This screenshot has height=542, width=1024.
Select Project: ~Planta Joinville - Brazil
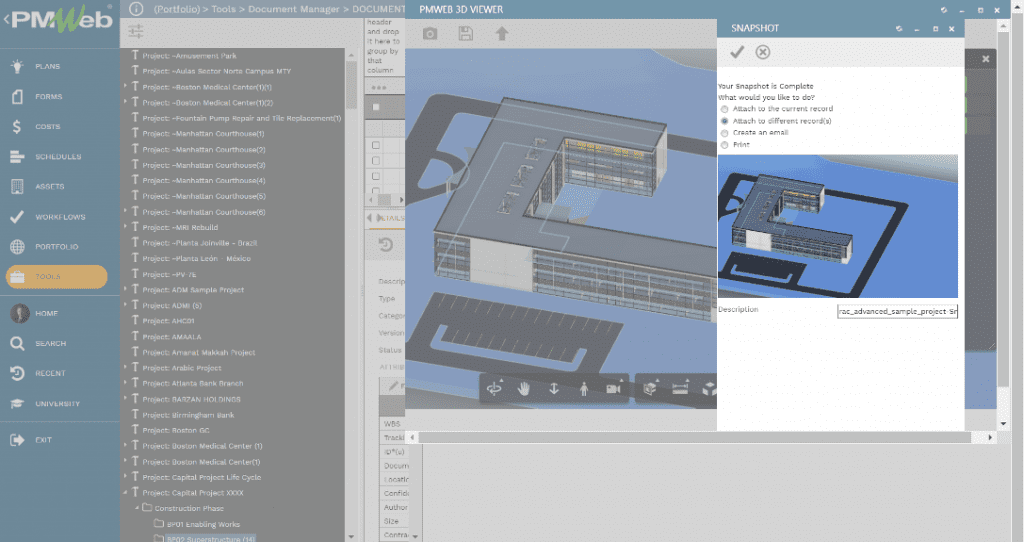pyautogui.click(x=200, y=243)
